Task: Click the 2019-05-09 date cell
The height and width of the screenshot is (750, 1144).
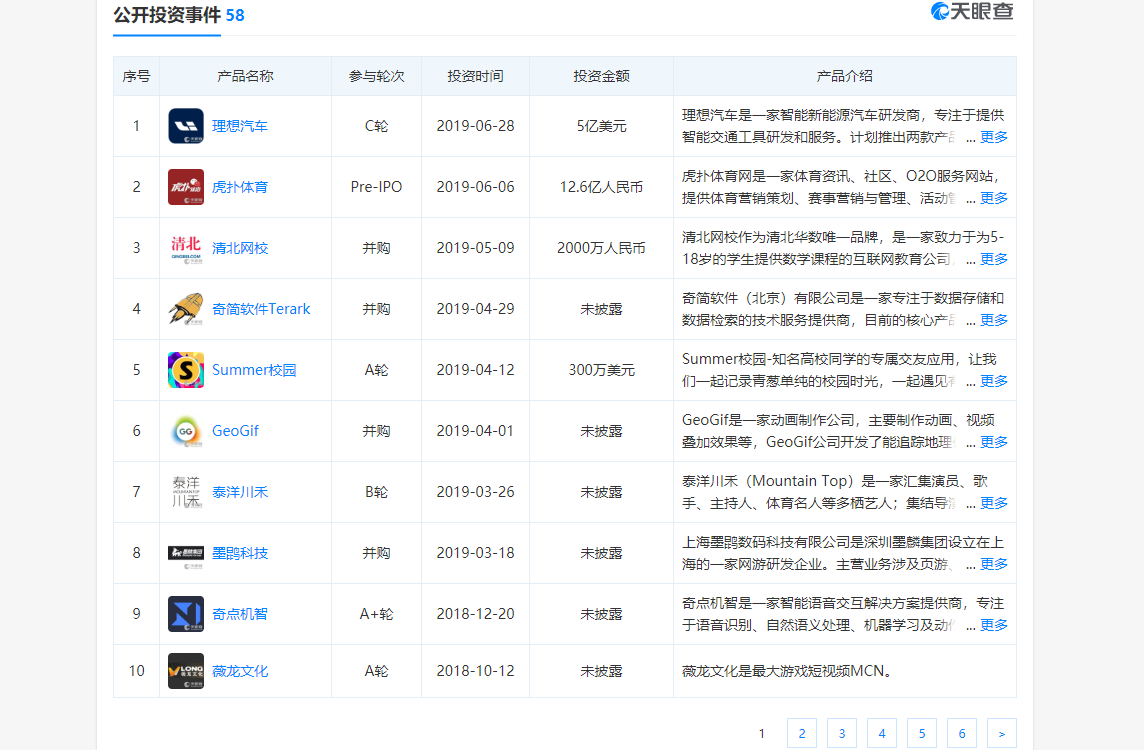Action: (x=476, y=248)
